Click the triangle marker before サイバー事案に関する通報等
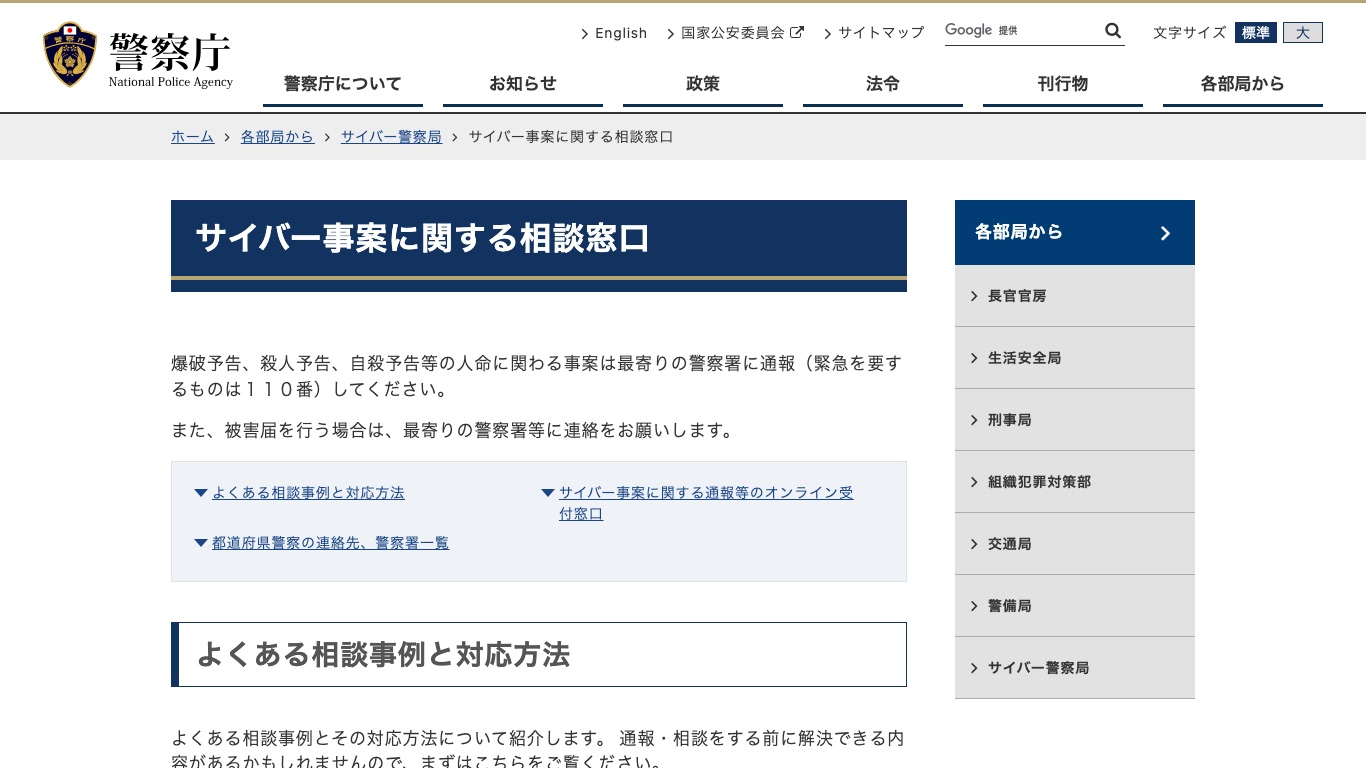The width and height of the screenshot is (1366, 768). [x=548, y=493]
